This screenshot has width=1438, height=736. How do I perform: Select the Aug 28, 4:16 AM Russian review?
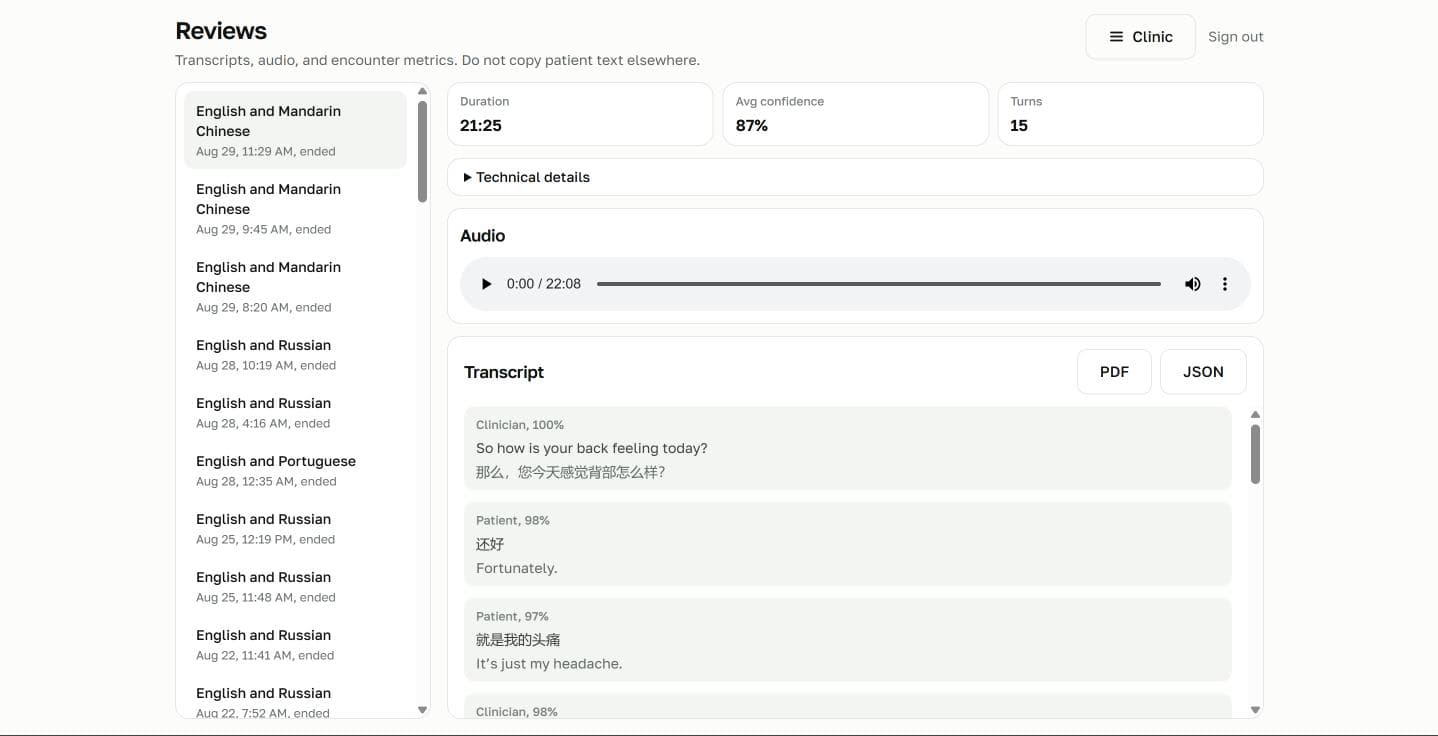point(295,412)
